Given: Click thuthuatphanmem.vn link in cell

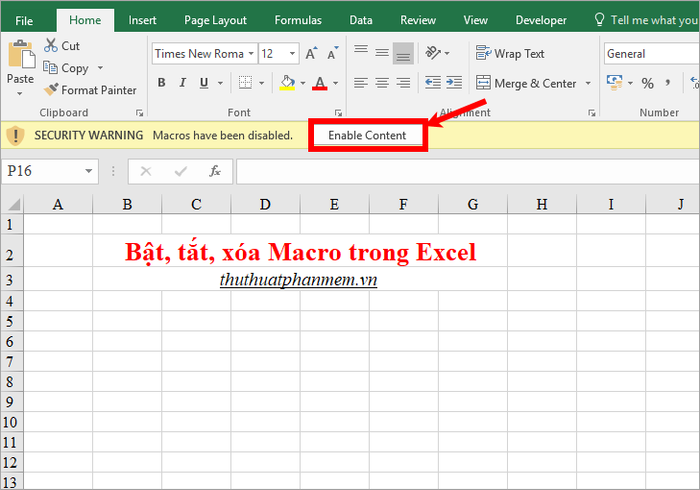Looking at the screenshot, I should (x=298, y=280).
